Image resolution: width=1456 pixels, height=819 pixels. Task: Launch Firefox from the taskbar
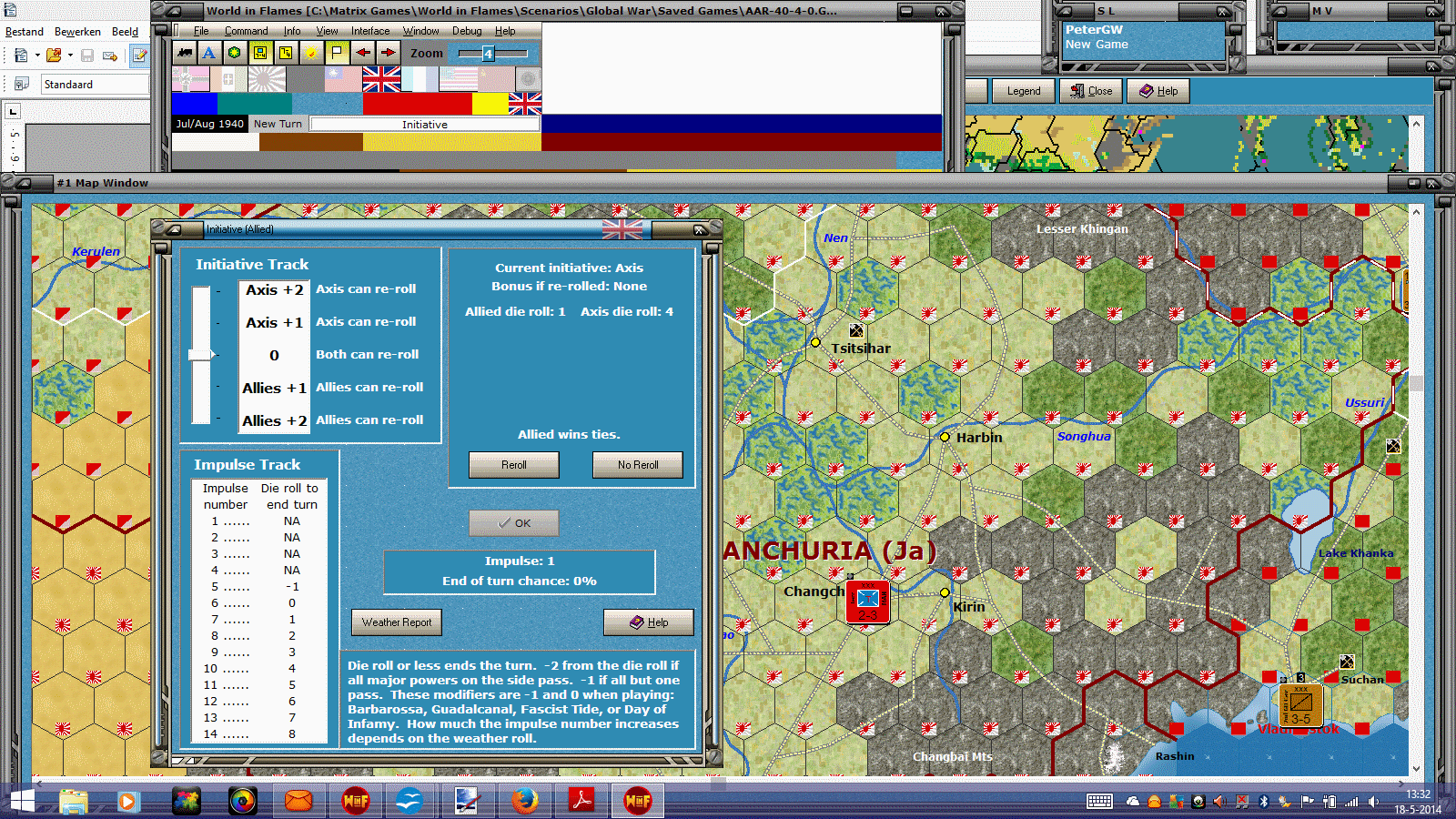pyautogui.click(x=525, y=801)
